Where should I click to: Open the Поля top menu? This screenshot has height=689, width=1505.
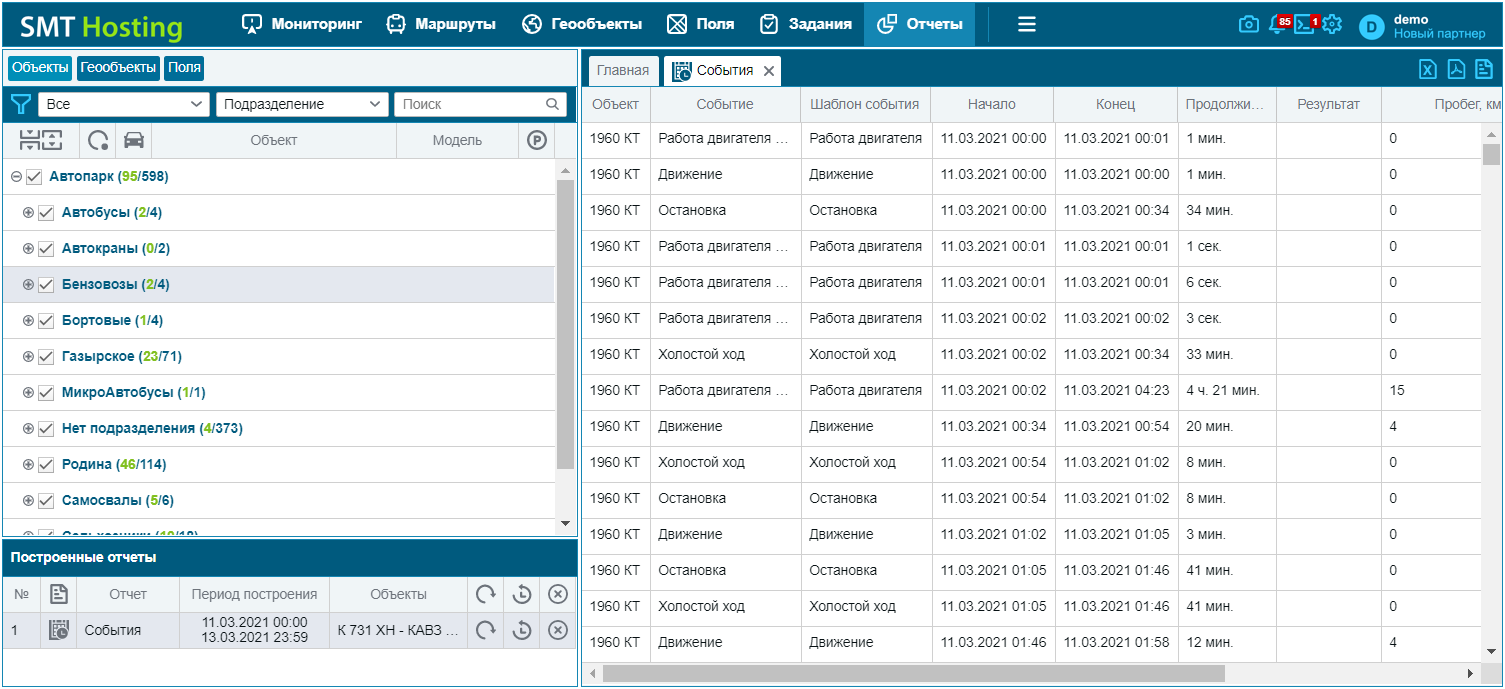point(700,24)
